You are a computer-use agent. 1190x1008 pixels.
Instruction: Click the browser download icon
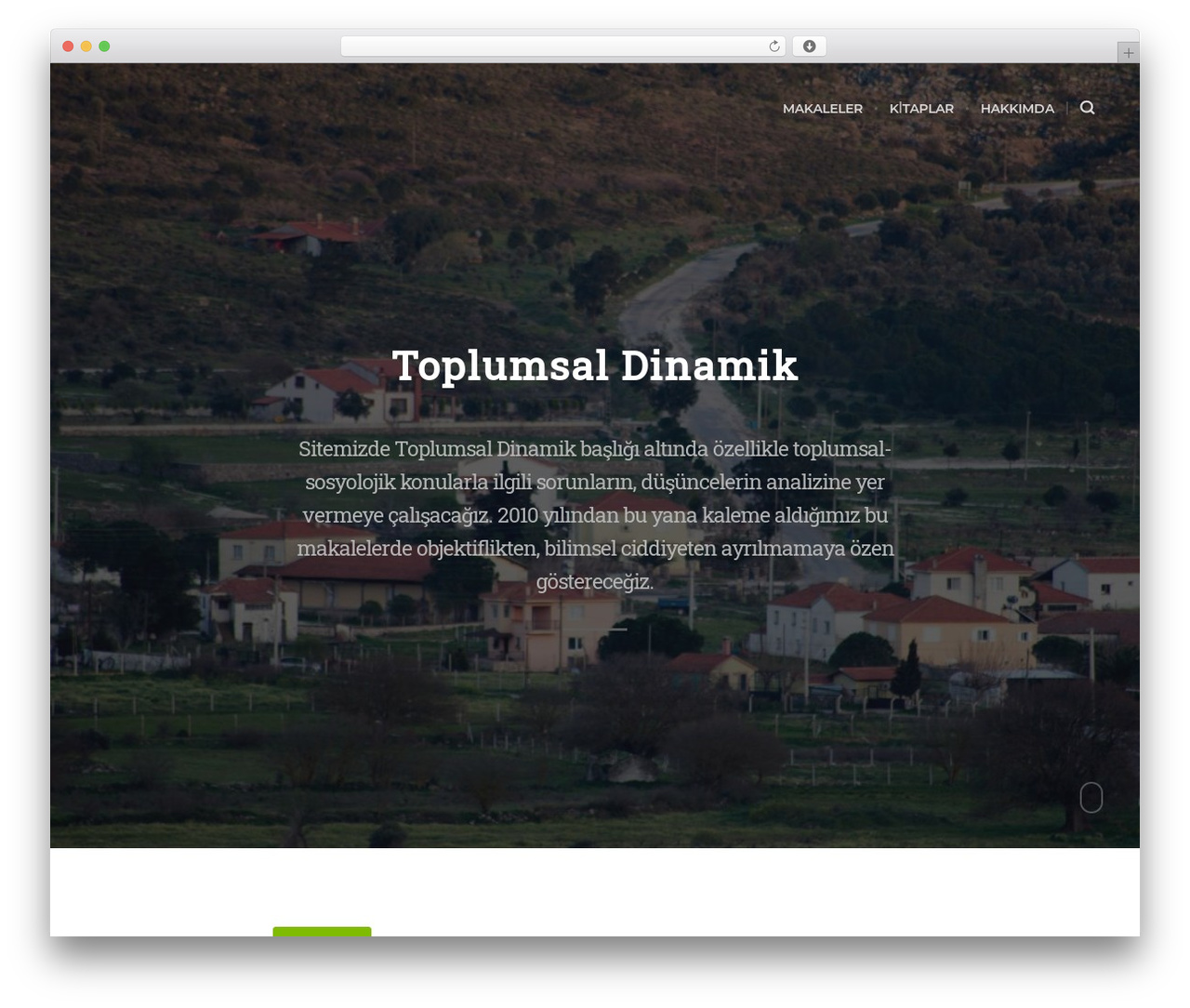pyautogui.click(x=809, y=46)
